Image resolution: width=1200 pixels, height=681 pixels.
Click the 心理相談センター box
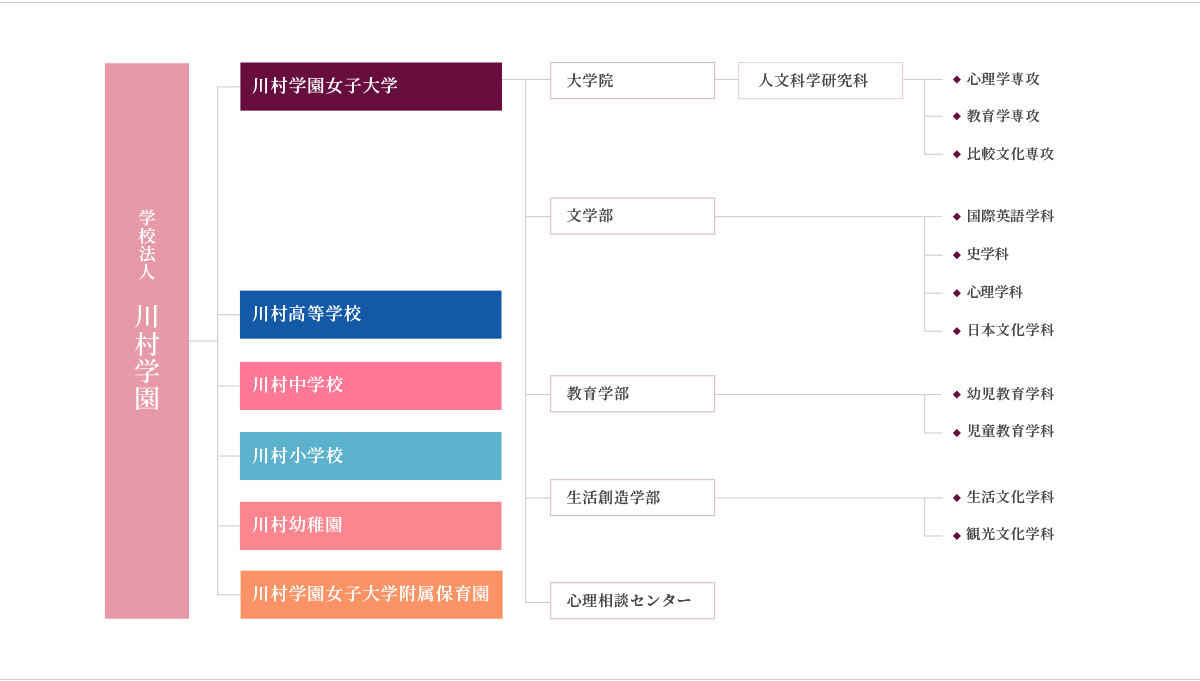(x=632, y=601)
